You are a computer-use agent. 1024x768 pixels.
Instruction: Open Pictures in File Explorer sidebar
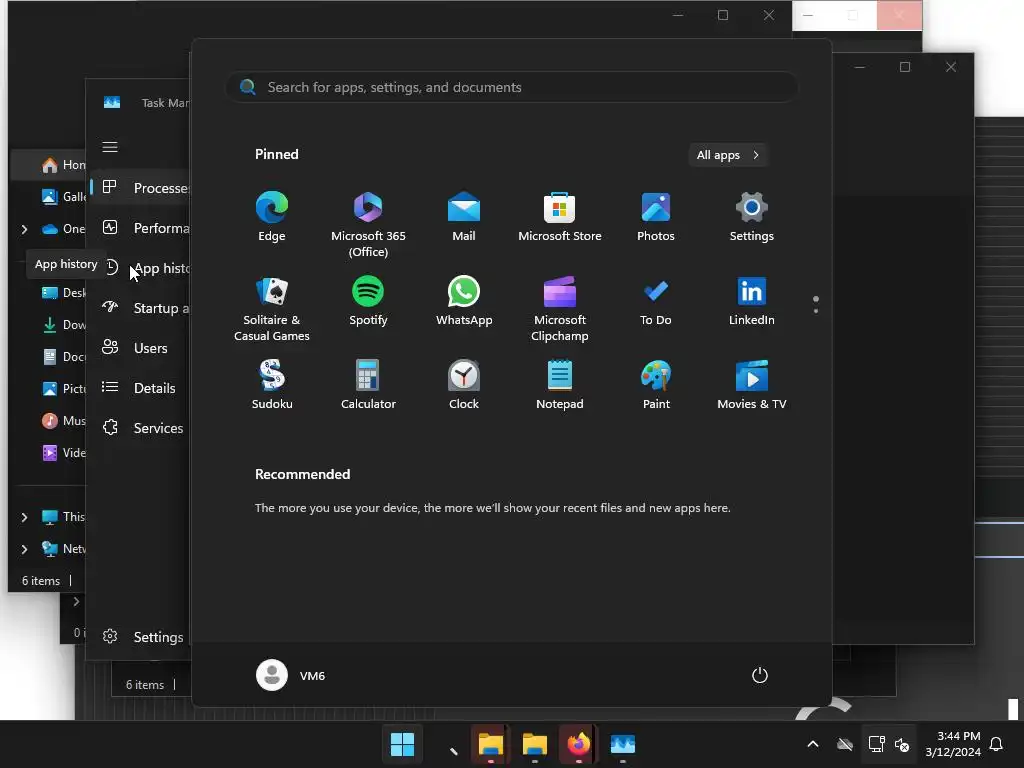(x=63, y=389)
